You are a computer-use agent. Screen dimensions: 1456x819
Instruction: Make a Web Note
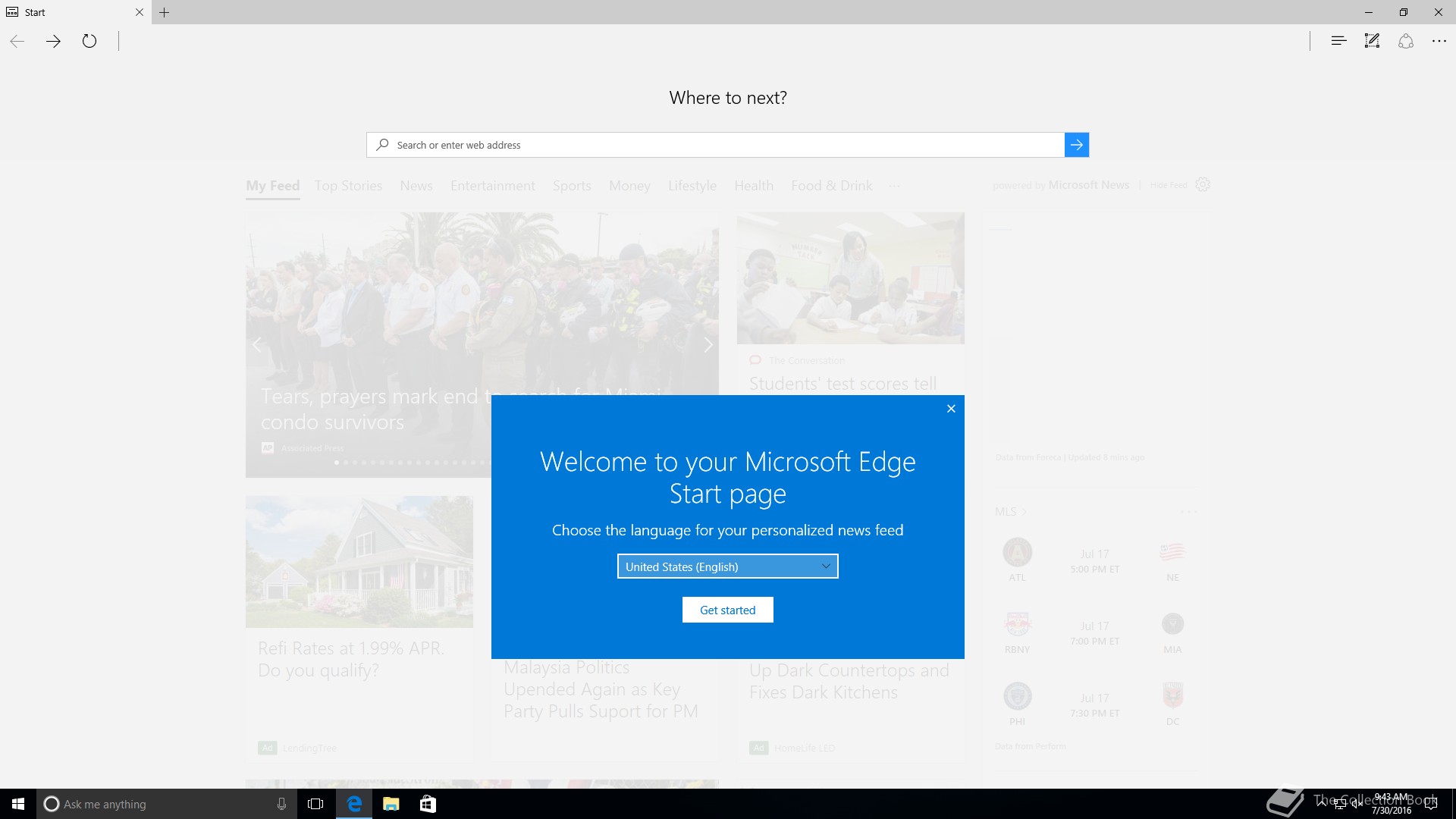click(x=1372, y=41)
